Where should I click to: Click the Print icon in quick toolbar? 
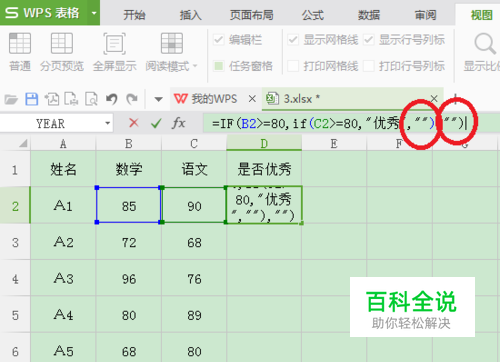71,99
